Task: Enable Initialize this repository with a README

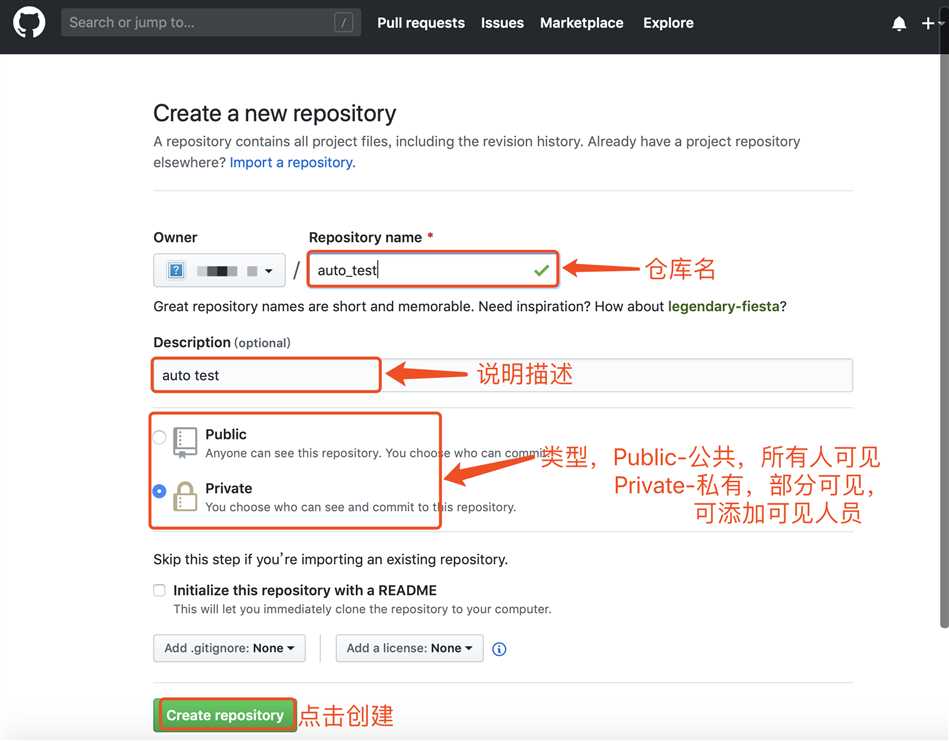Action: click(159, 590)
